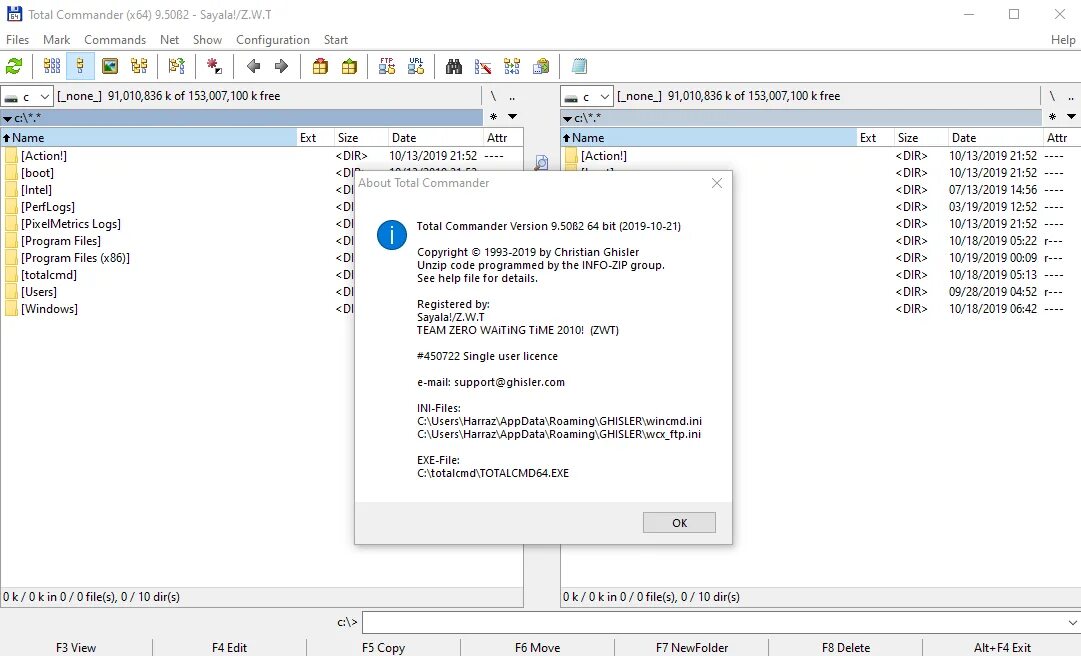The image size is (1081, 656).
Task: Open the Show menu
Action: [x=208, y=40]
